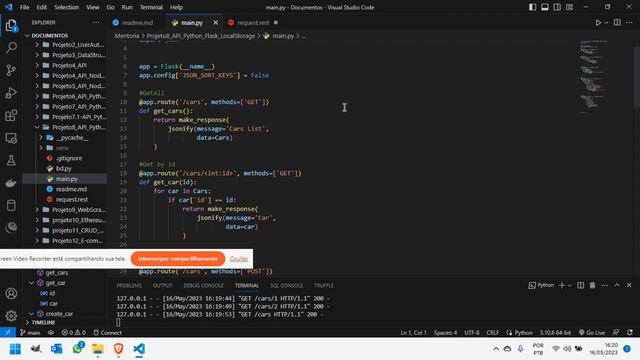640x360 pixels.
Task: Open the notifications bell in status bar
Action: coord(630,332)
